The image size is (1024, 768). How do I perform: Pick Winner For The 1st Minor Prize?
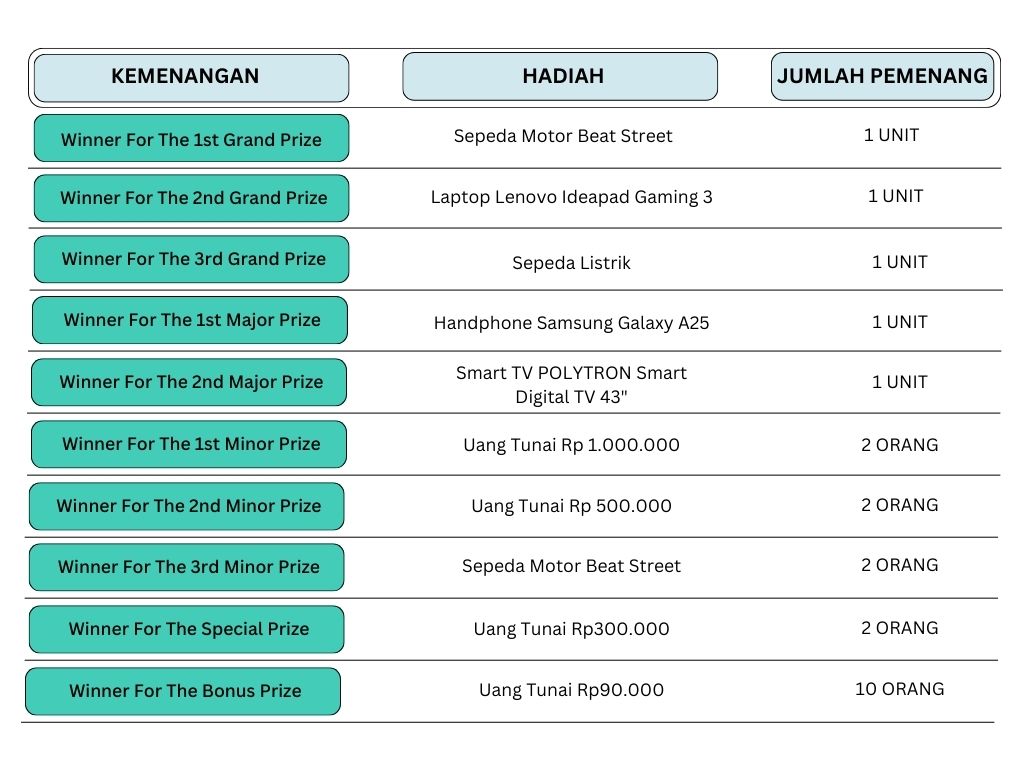click(x=189, y=444)
